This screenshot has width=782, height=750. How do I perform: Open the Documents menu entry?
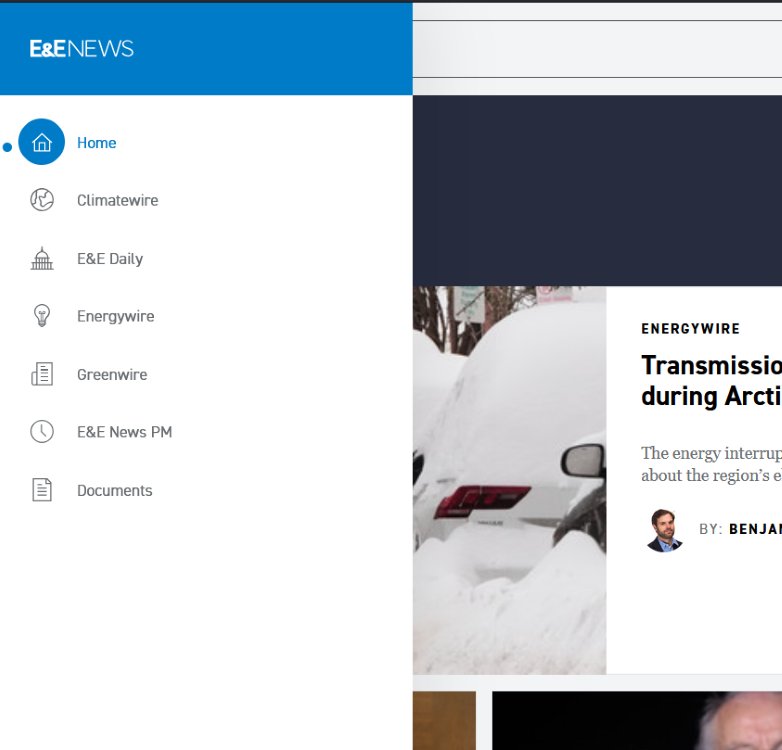(x=115, y=491)
